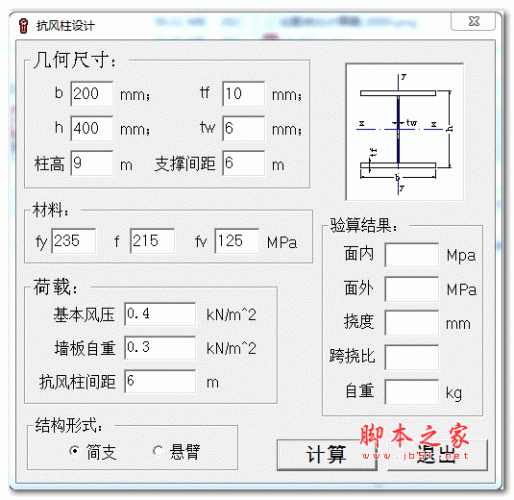Click the 基本风压 label text
This screenshot has width=514, height=500.
click(84, 315)
